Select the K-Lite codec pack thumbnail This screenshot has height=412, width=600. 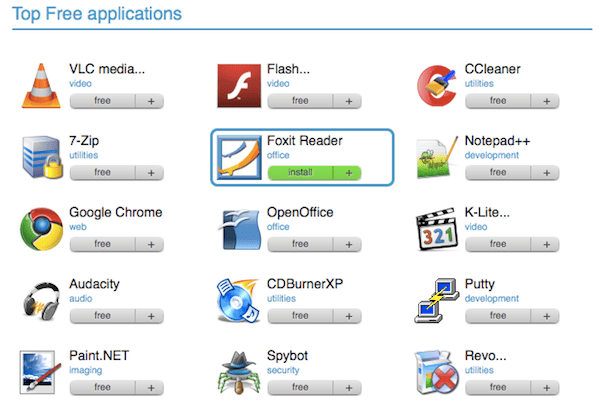(x=436, y=229)
